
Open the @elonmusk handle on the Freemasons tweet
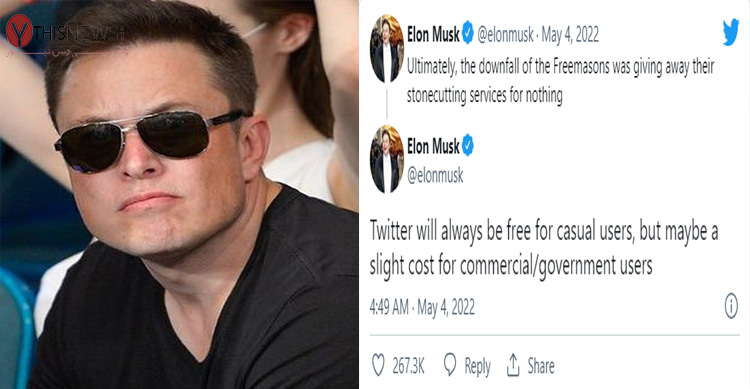(505, 34)
